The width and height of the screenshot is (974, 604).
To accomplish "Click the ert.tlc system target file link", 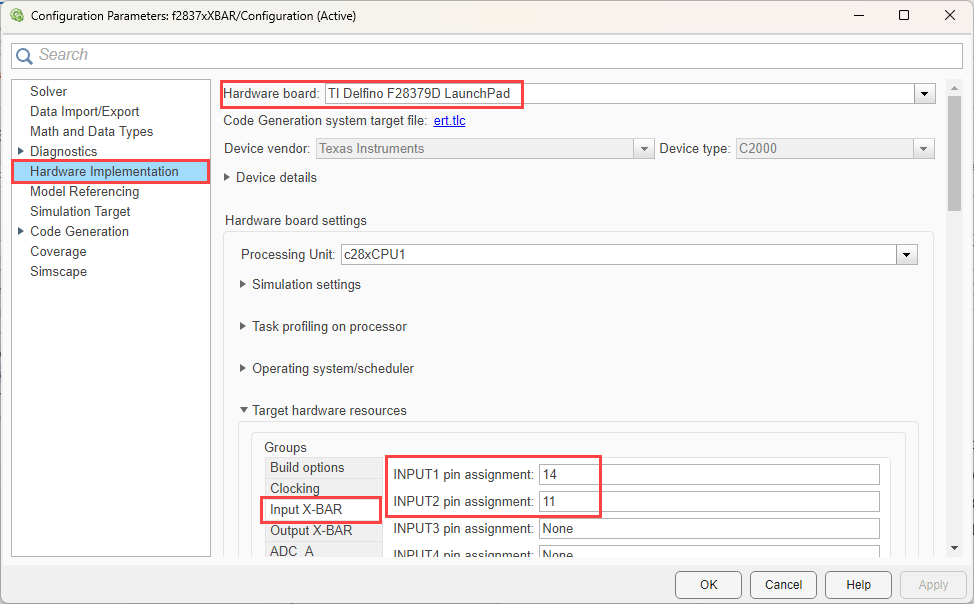I will tap(449, 121).
